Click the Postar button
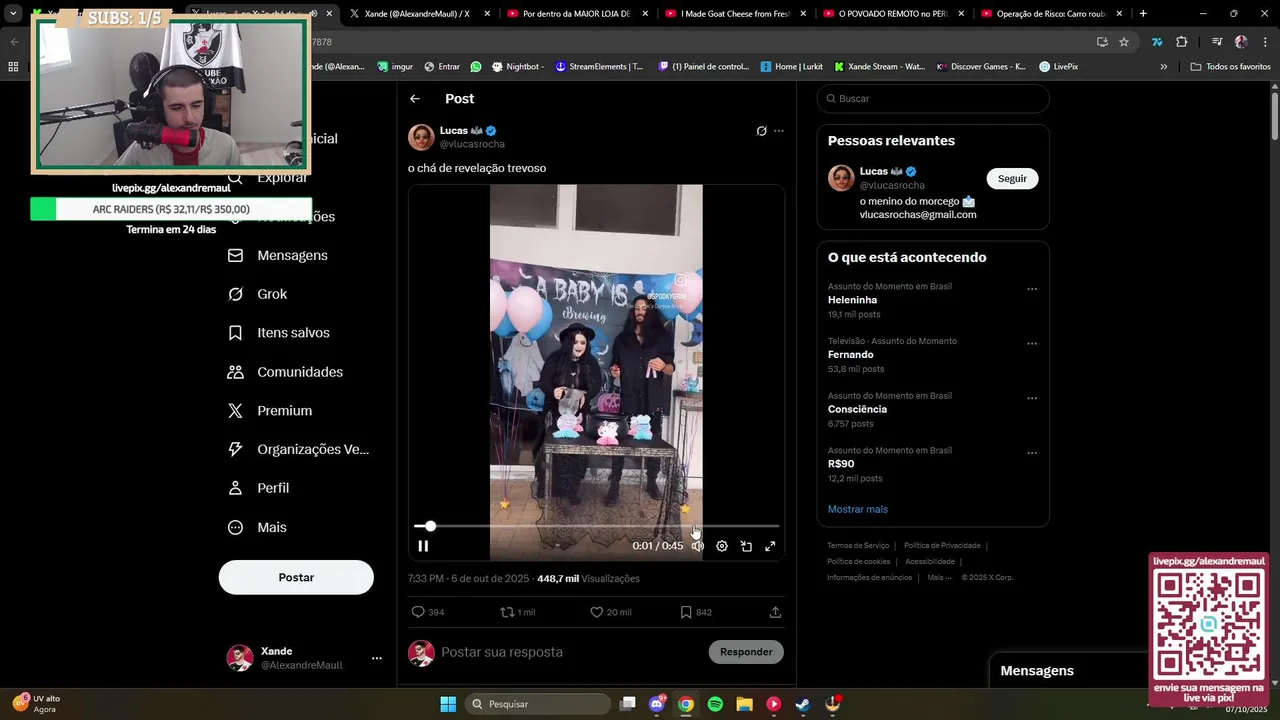1280x720 pixels. coord(296,577)
